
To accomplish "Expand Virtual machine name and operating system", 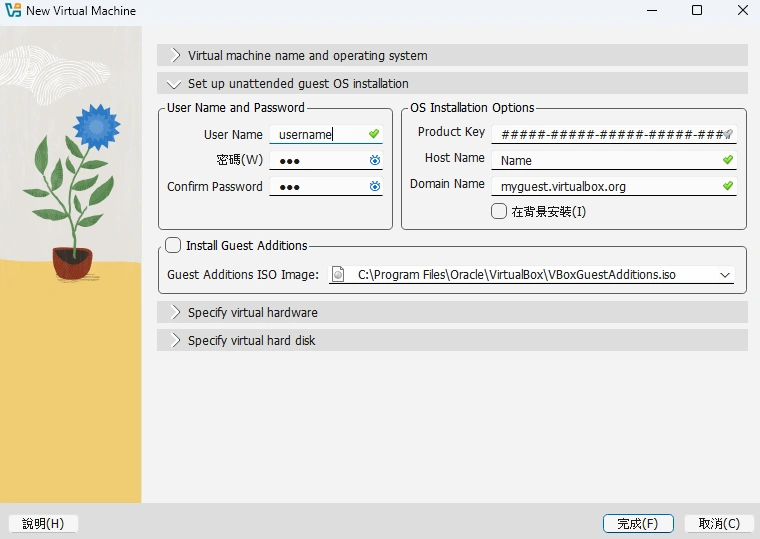I will point(176,56).
